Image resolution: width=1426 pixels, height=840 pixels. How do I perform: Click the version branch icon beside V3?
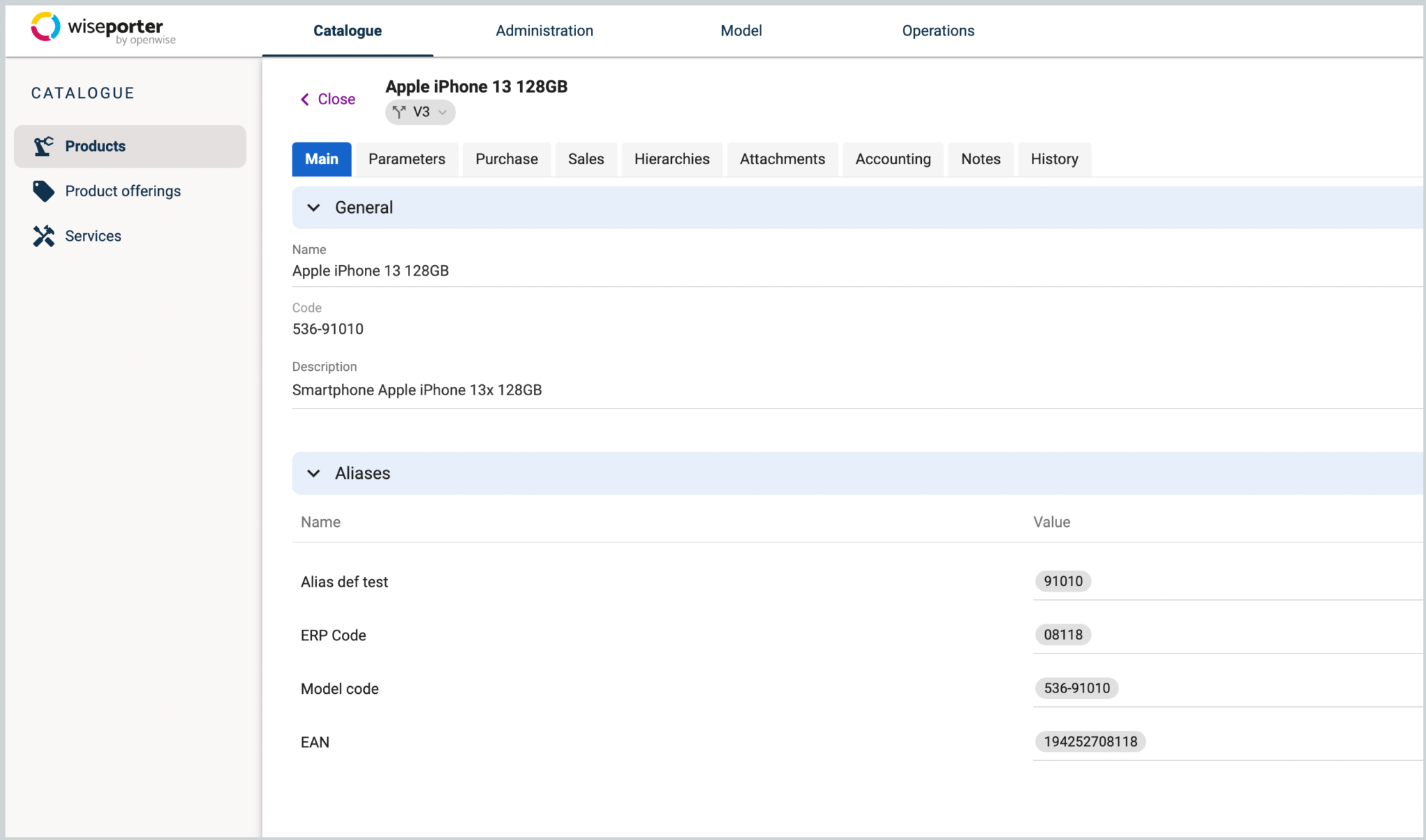399,112
